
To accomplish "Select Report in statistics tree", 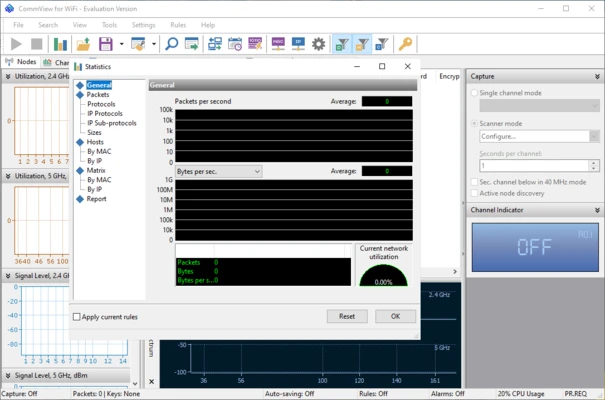I will [96, 199].
